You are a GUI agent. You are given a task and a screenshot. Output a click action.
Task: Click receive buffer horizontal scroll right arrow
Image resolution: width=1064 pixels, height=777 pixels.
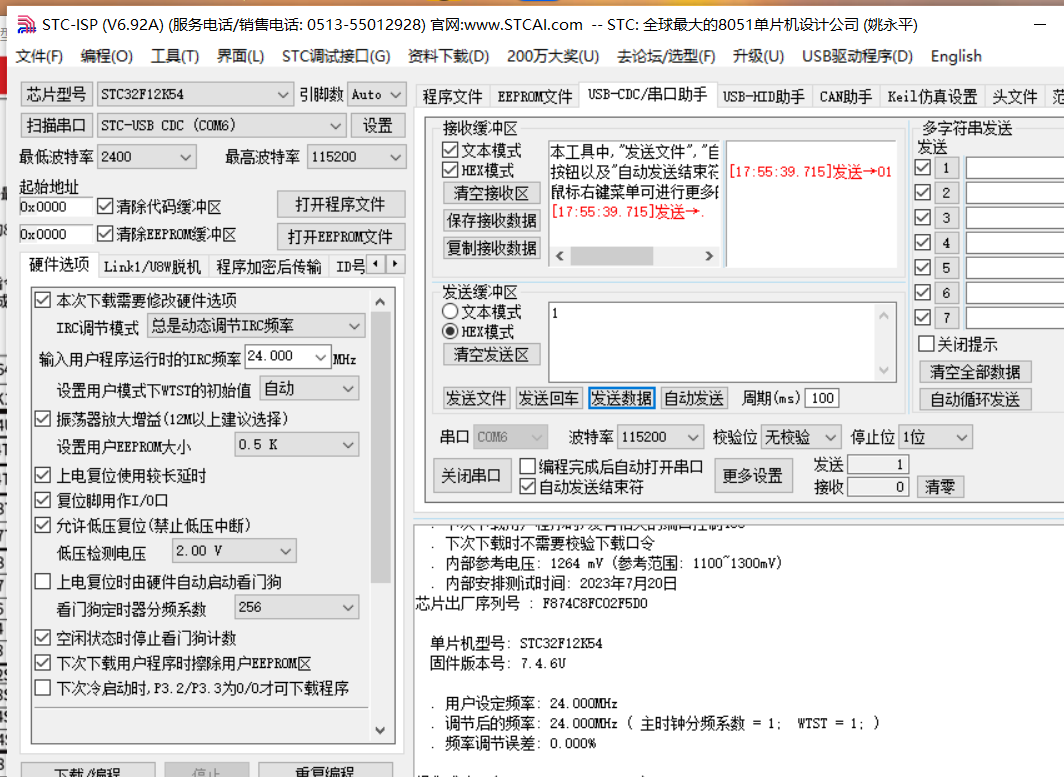(x=709, y=256)
